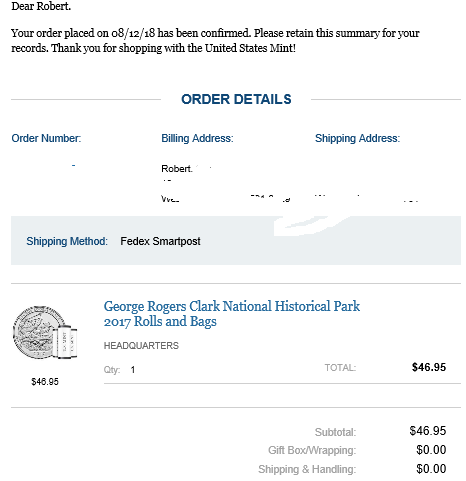This screenshot has height=481, width=466.
Task: Click the Billing Address label
Action: tap(197, 138)
